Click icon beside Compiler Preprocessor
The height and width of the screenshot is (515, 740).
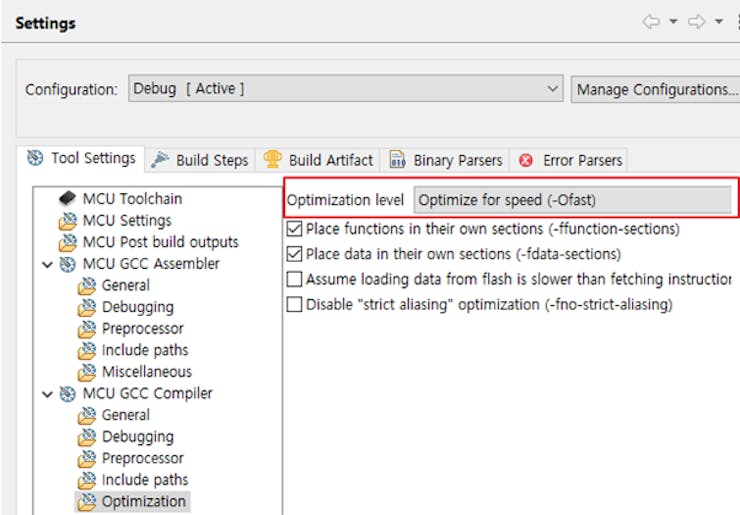pos(87,458)
